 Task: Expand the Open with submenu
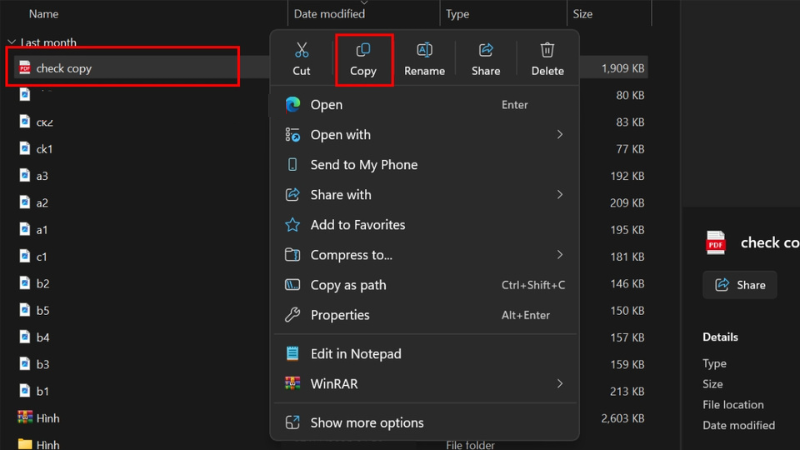click(560, 135)
